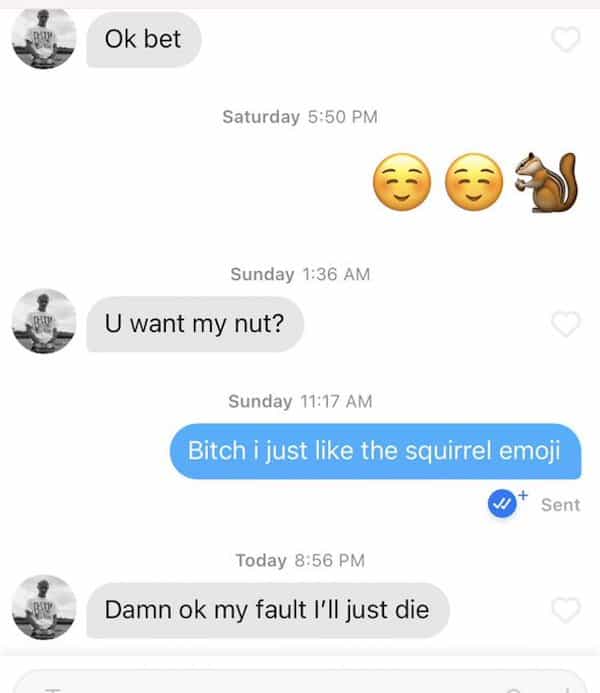Tap the chipmunk emoji in sent message
600x693 pixels.
coord(547,182)
